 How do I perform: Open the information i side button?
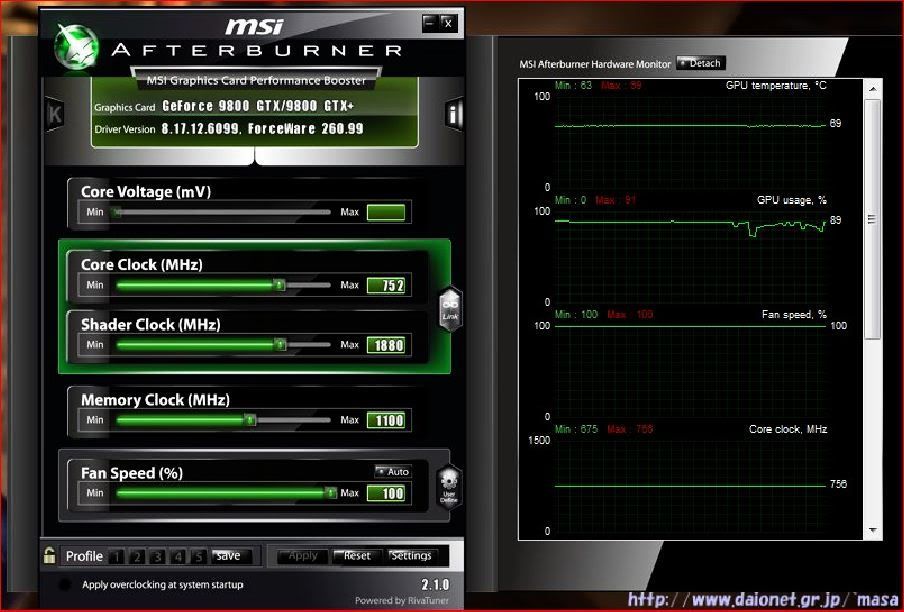tap(454, 115)
